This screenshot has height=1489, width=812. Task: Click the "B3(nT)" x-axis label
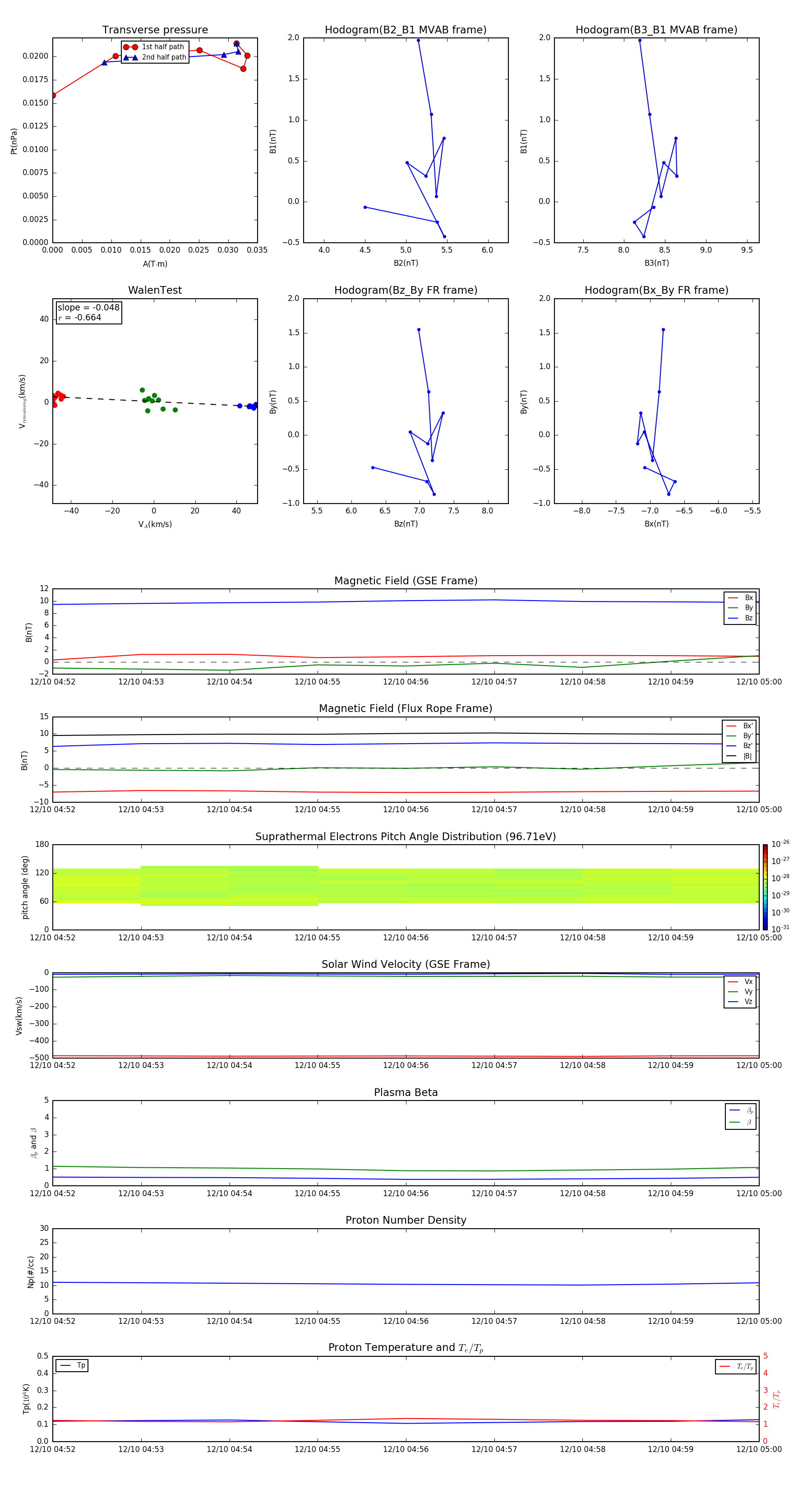tap(656, 263)
